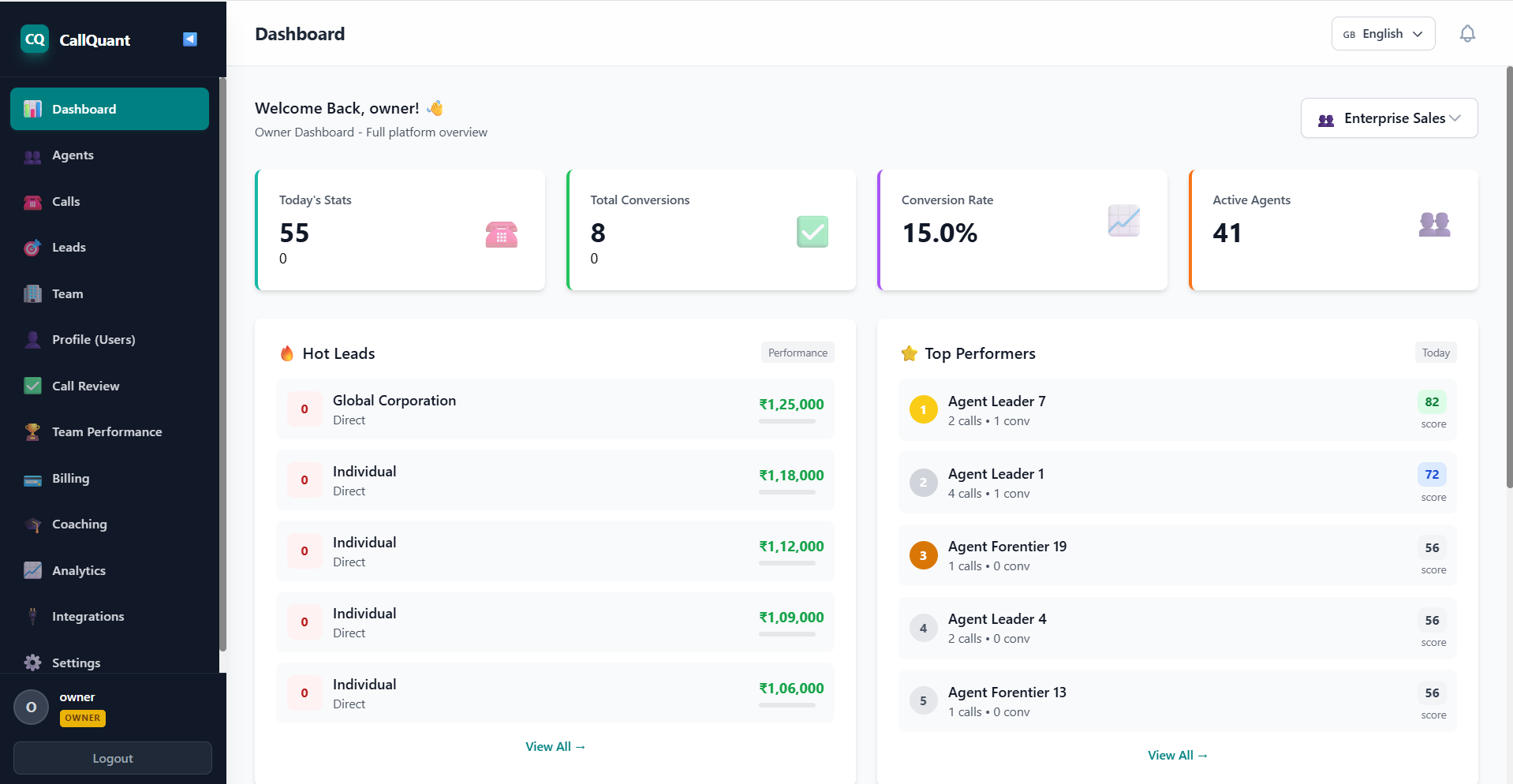This screenshot has width=1513, height=784.
Task: Select the Agents icon in the sidebar
Action: 32,155
